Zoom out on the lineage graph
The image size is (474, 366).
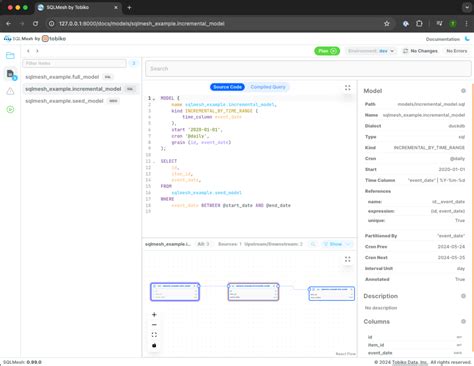click(154, 325)
